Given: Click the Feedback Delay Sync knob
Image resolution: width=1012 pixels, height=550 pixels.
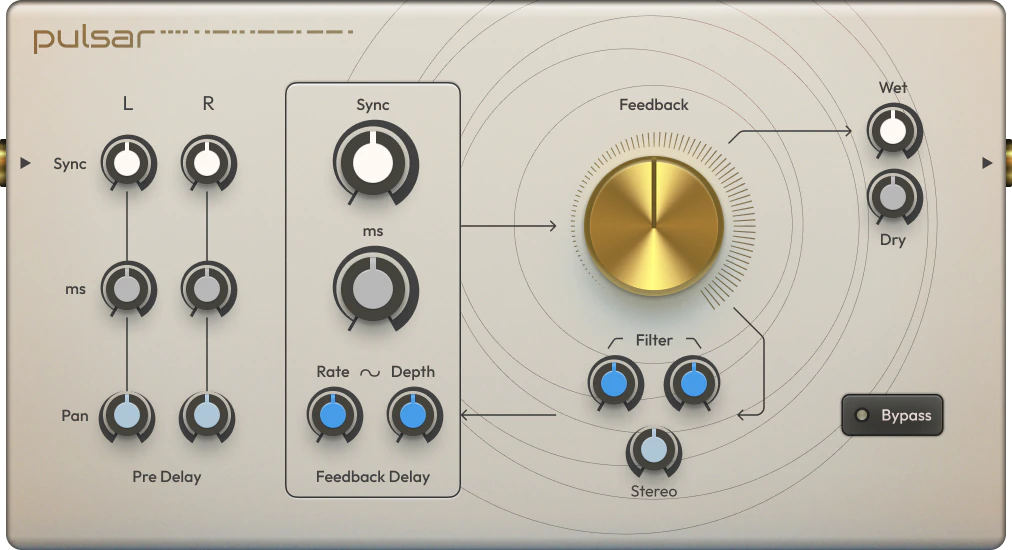Looking at the screenshot, I should 374,162.
